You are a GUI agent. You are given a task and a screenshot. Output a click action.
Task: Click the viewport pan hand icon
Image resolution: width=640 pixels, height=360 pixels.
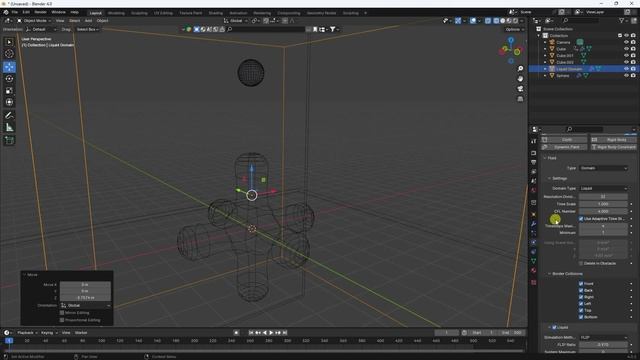(x=520, y=78)
